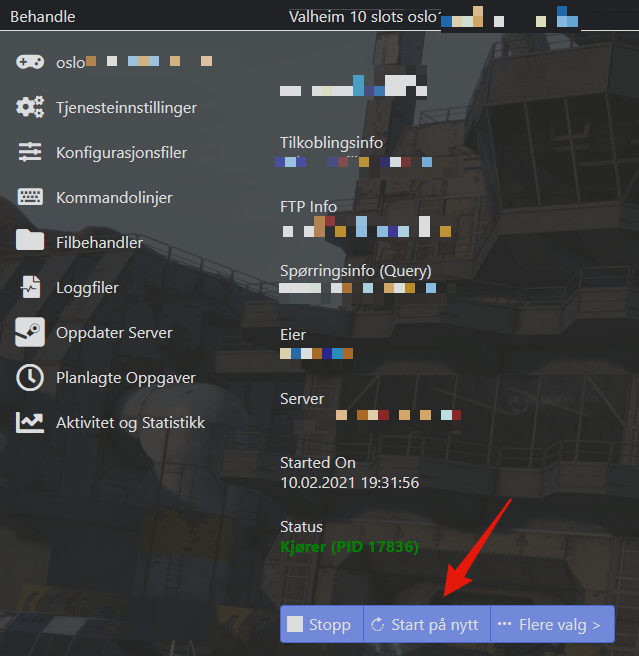The width and height of the screenshot is (639, 656).
Task: Select the oslo service name entry
Action: [134, 62]
